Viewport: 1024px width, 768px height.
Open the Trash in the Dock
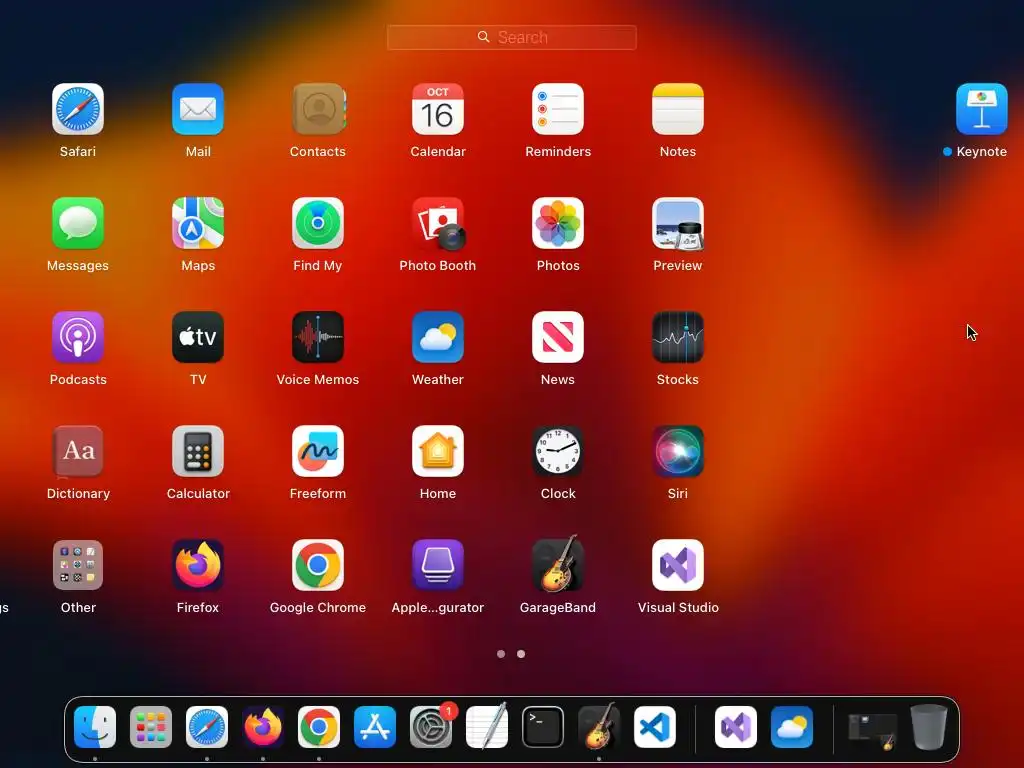click(x=929, y=727)
